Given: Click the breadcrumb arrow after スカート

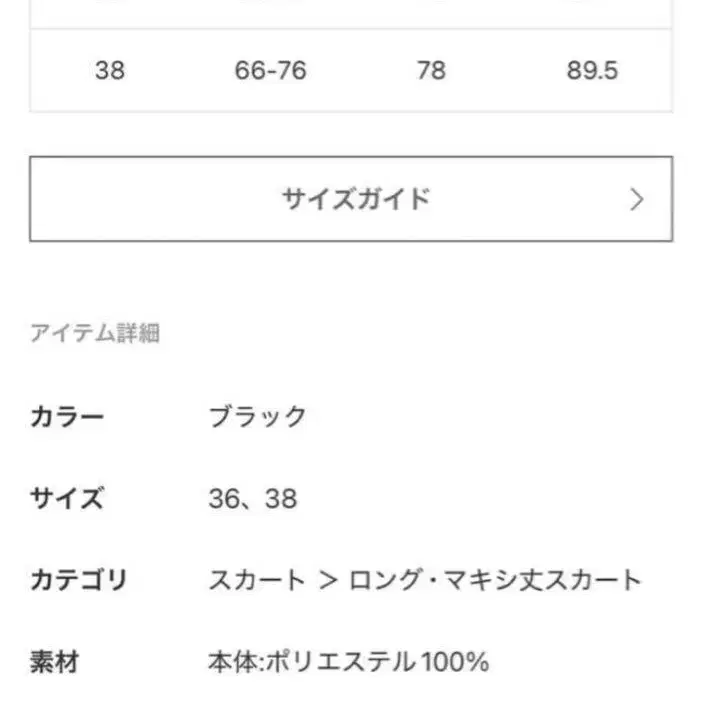Looking at the screenshot, I should [x=327, y=580].
